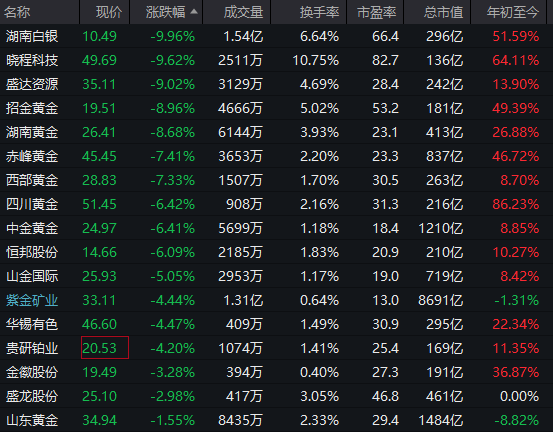Click market cap 1210亿 for 中金黄金
The width and height of the screenshot is (553, 432).
[440, 228]
